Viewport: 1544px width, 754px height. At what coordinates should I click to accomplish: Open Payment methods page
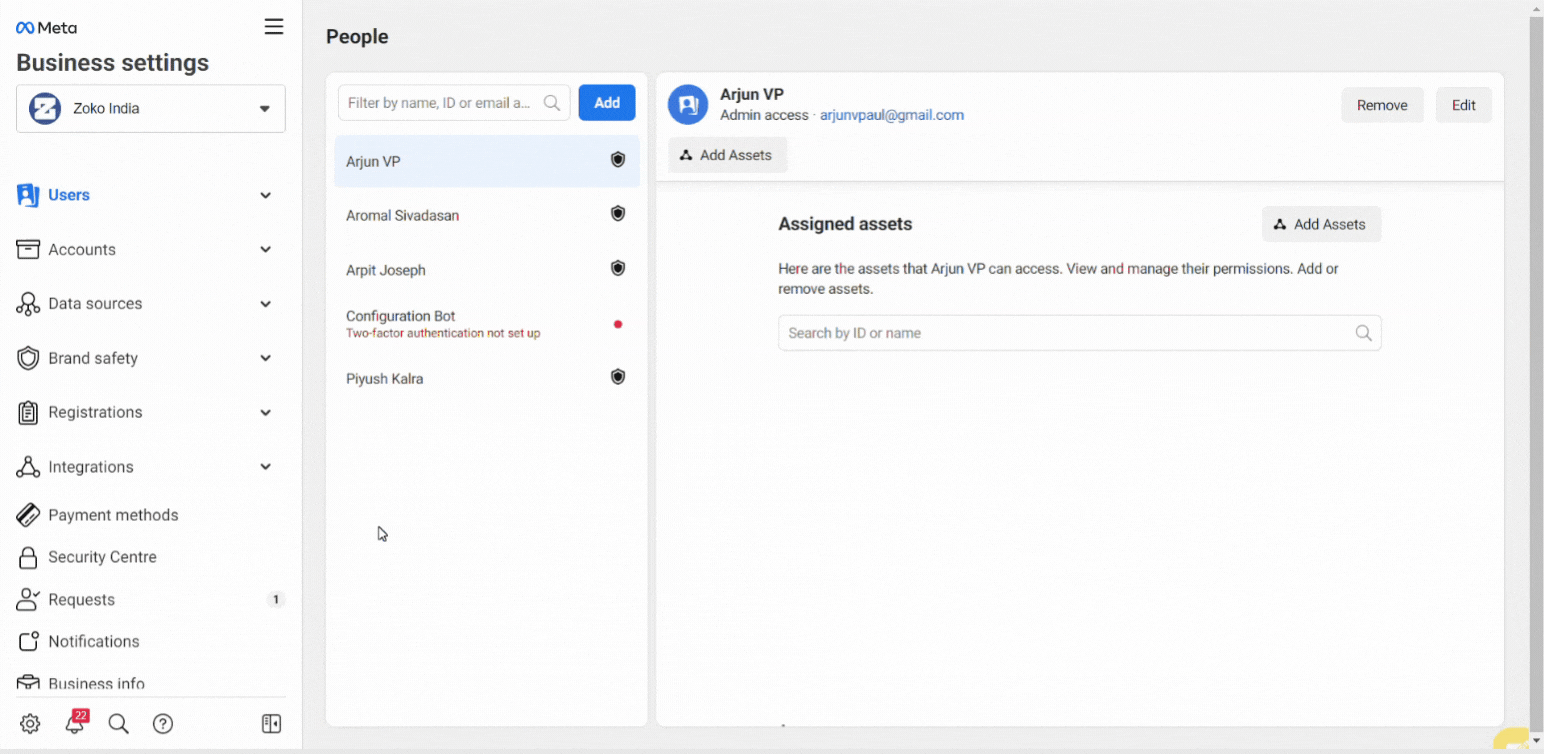pyautogui.click(x=113, y=515)
